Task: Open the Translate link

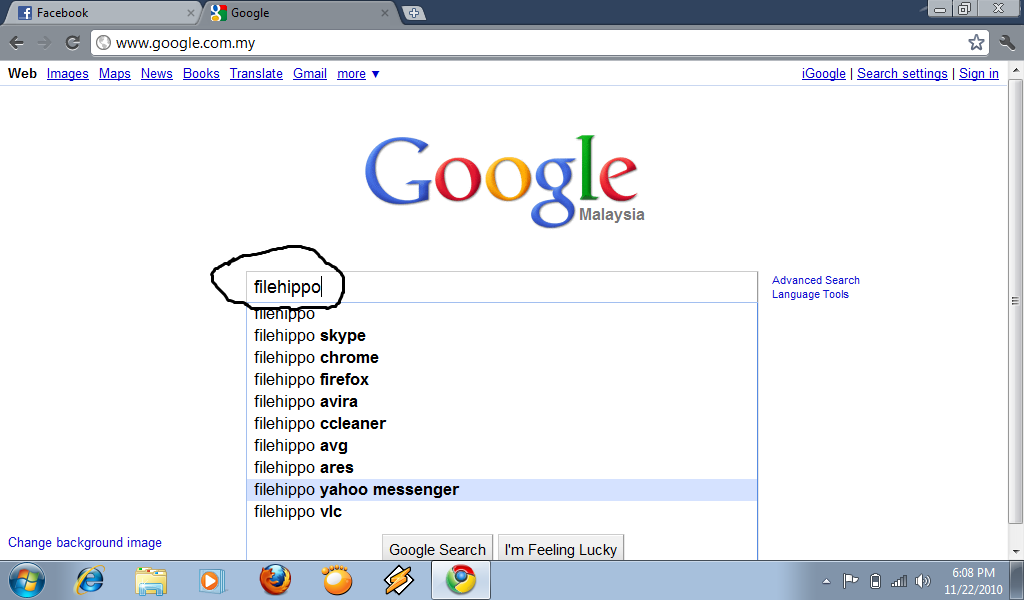Action: pos(256,74)
